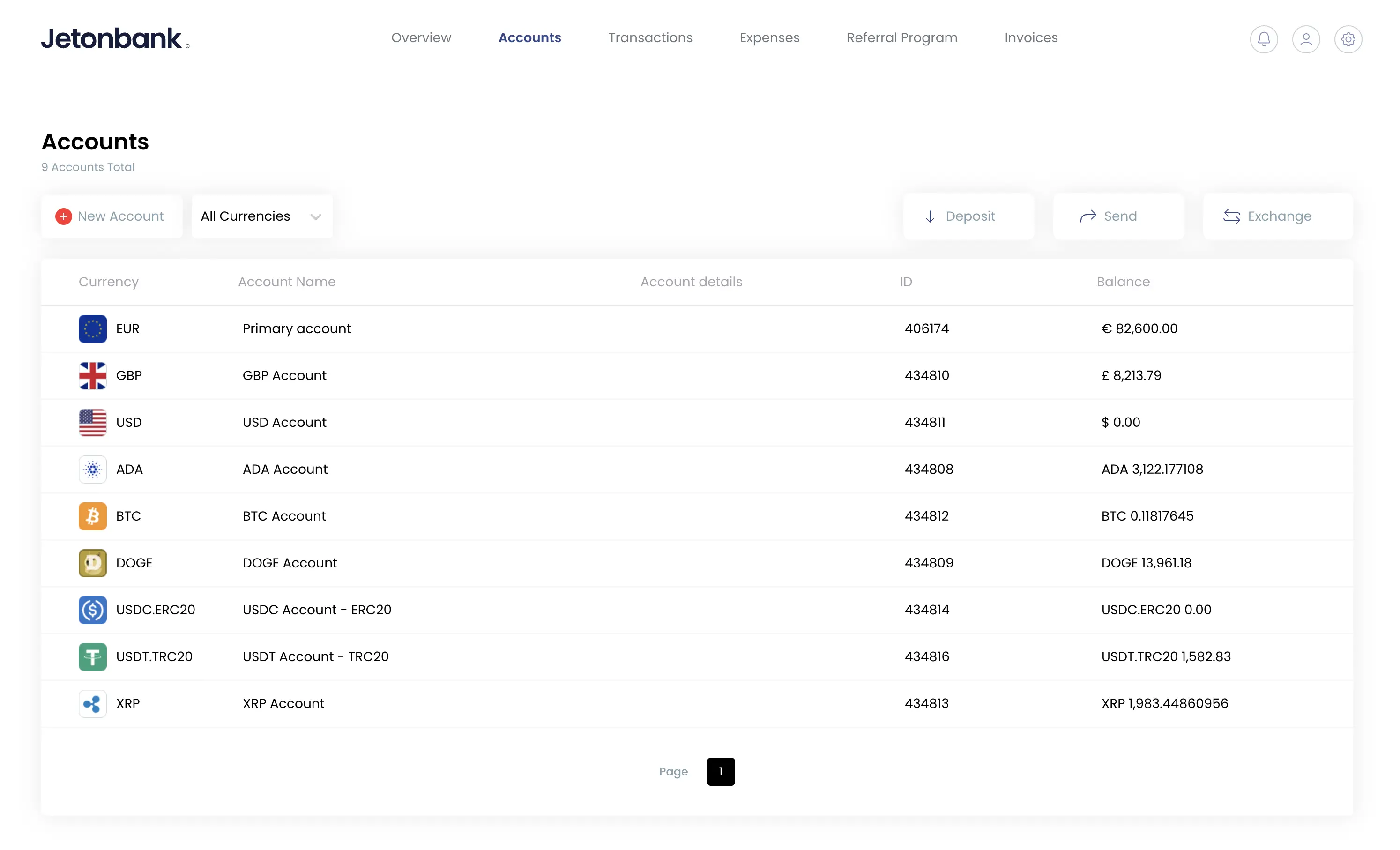Click account ID 434811
Screen dimensions: 1400x850
pos(925,423)
